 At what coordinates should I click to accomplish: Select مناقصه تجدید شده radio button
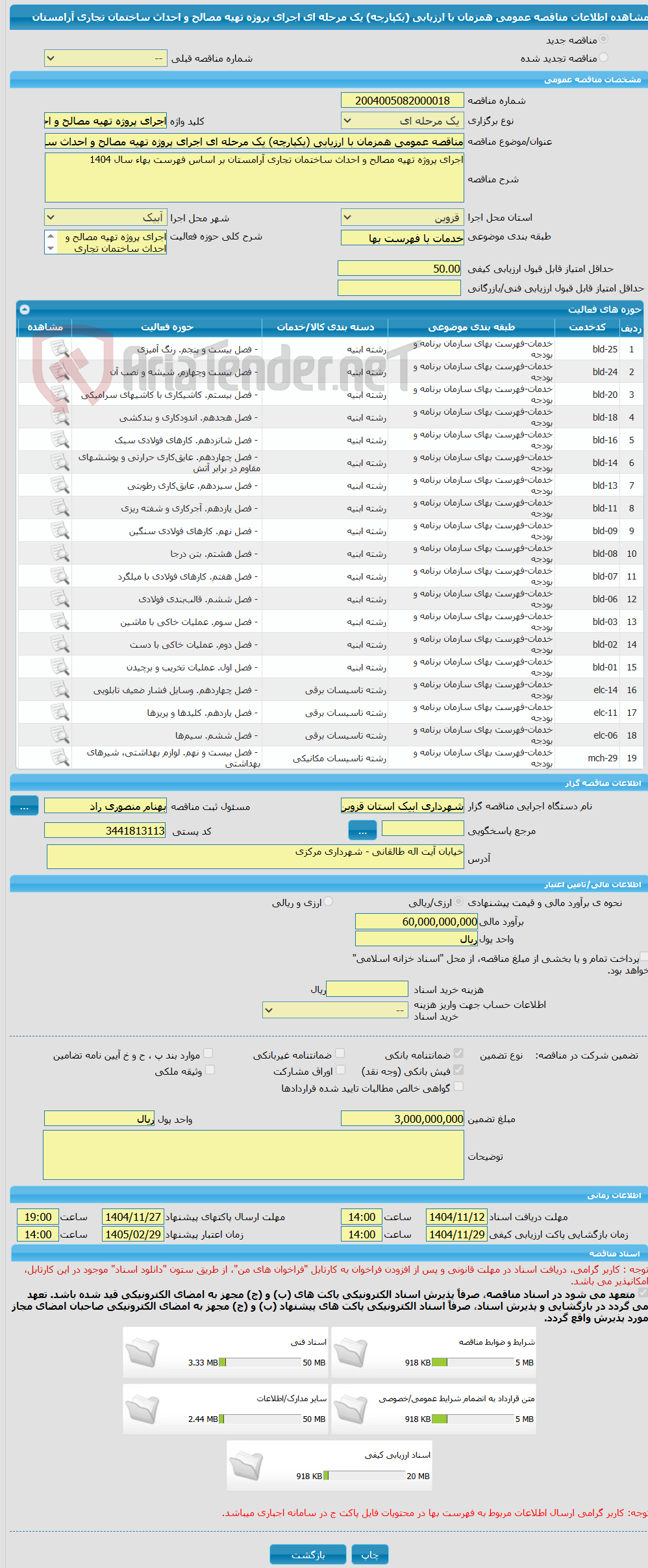(x=604, y=58)
